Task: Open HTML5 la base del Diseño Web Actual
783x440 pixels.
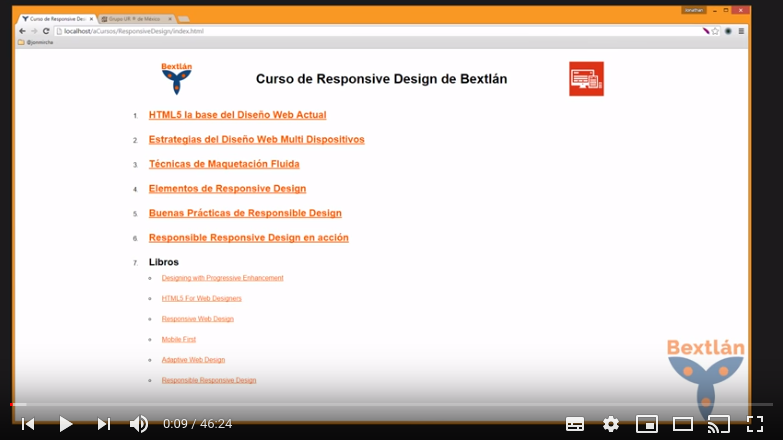Action: (237, 115)
